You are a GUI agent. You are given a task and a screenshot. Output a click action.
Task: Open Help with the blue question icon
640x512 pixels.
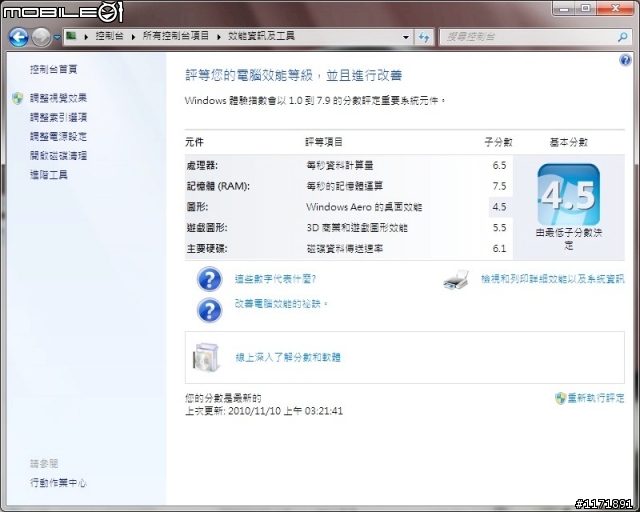pyautogui.click(x=625, y=60)
